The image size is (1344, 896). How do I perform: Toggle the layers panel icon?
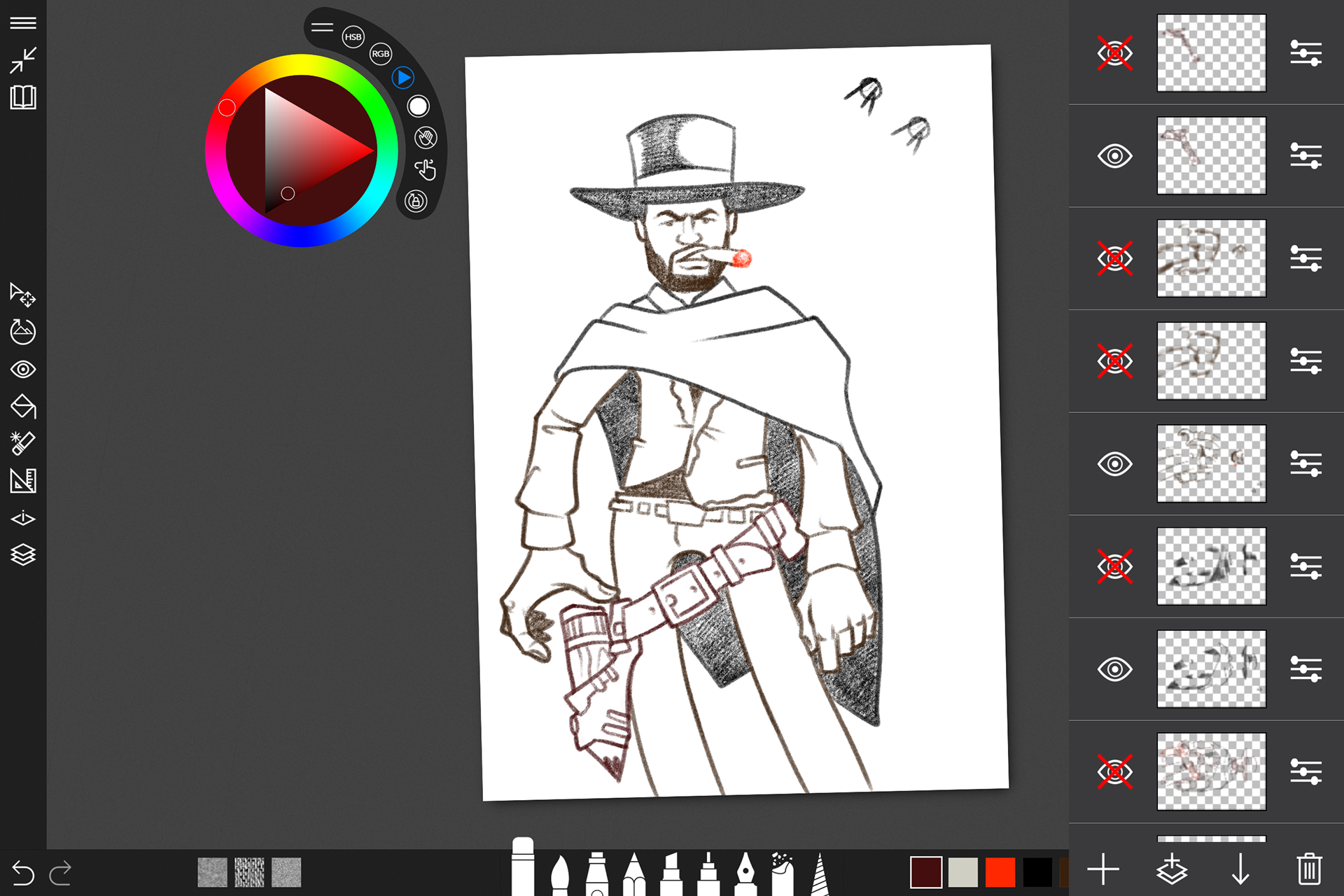[23, 554]
